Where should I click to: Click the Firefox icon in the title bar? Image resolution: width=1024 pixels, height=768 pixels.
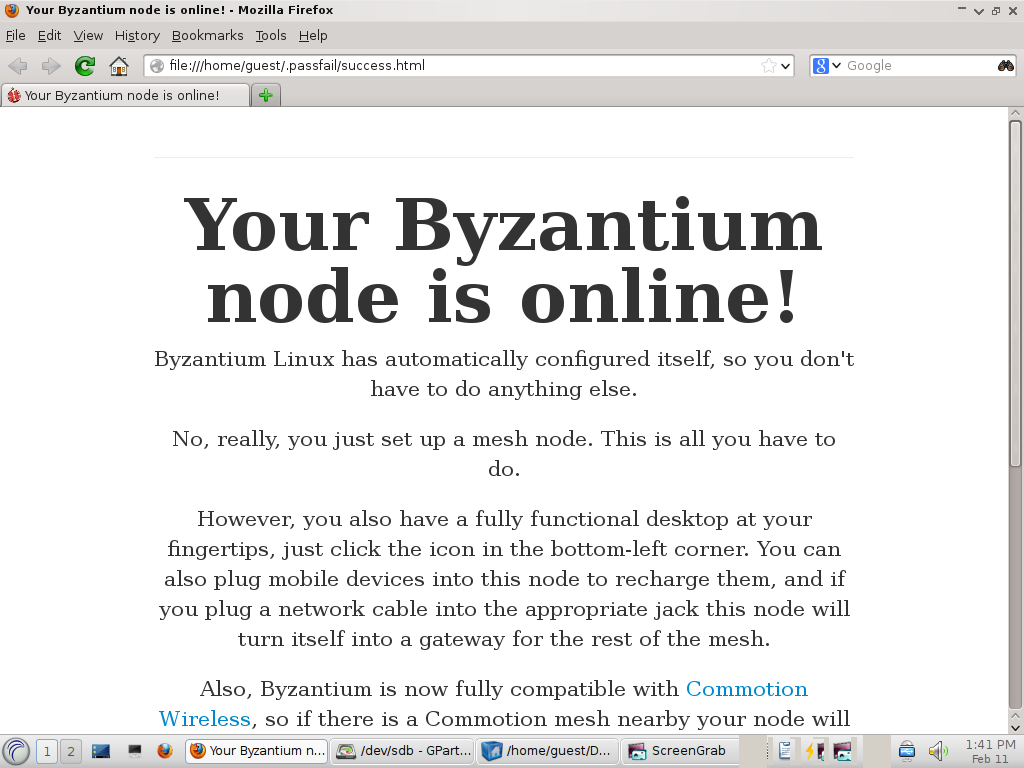click(x=12, y=10)
